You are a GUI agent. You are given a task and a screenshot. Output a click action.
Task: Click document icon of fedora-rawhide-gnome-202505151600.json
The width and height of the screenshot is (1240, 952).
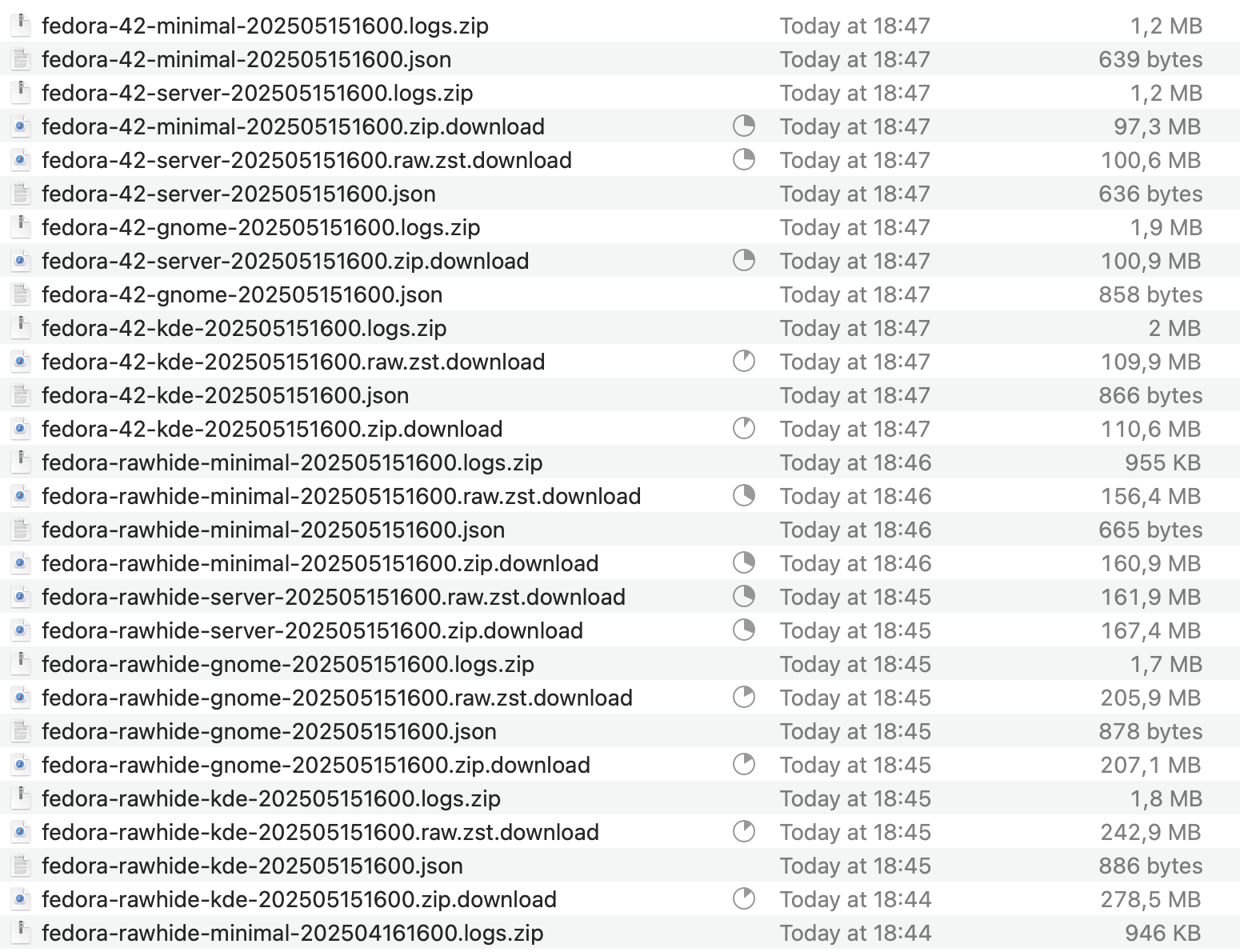point(21,731)
